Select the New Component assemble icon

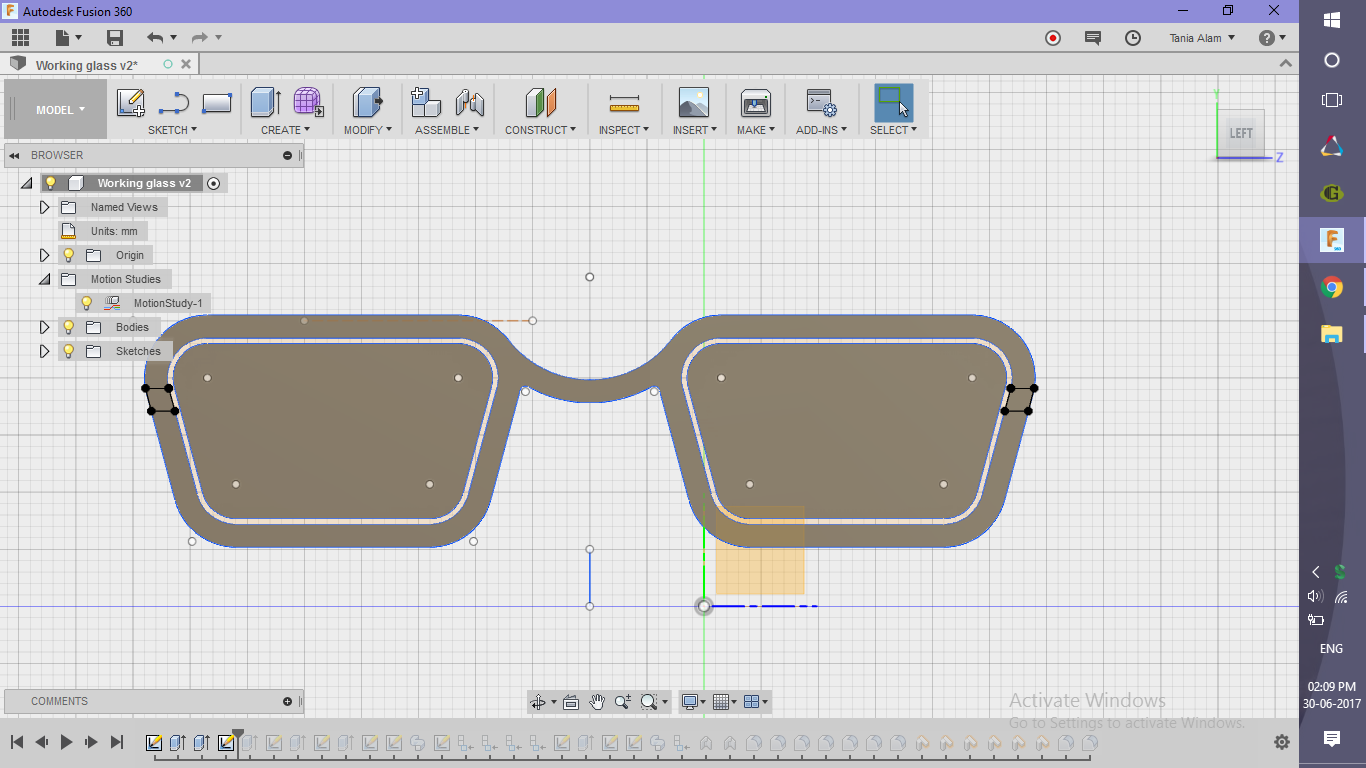click(x=426, y=102)
